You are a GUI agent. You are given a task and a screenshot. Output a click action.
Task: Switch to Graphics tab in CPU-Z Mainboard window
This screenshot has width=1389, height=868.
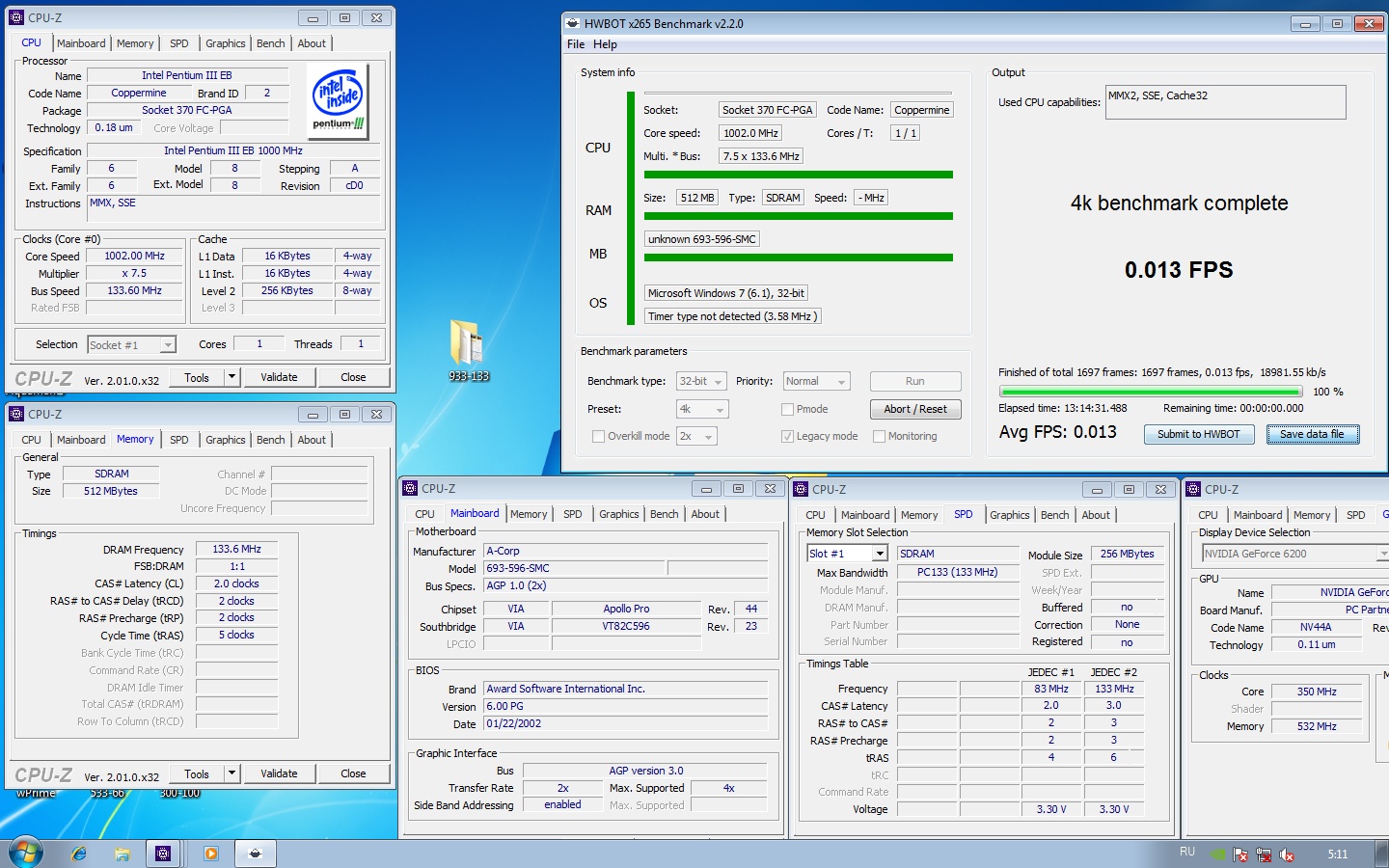coord(619,514)
